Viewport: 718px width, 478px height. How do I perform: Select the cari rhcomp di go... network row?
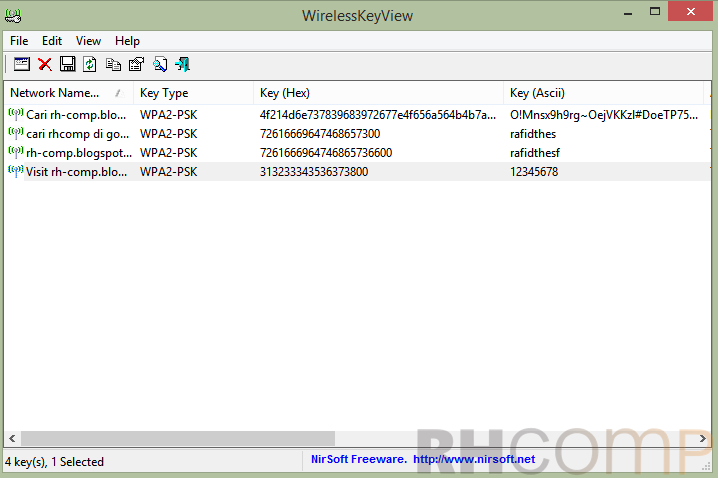pyautogui.click(x=357, y=134)
